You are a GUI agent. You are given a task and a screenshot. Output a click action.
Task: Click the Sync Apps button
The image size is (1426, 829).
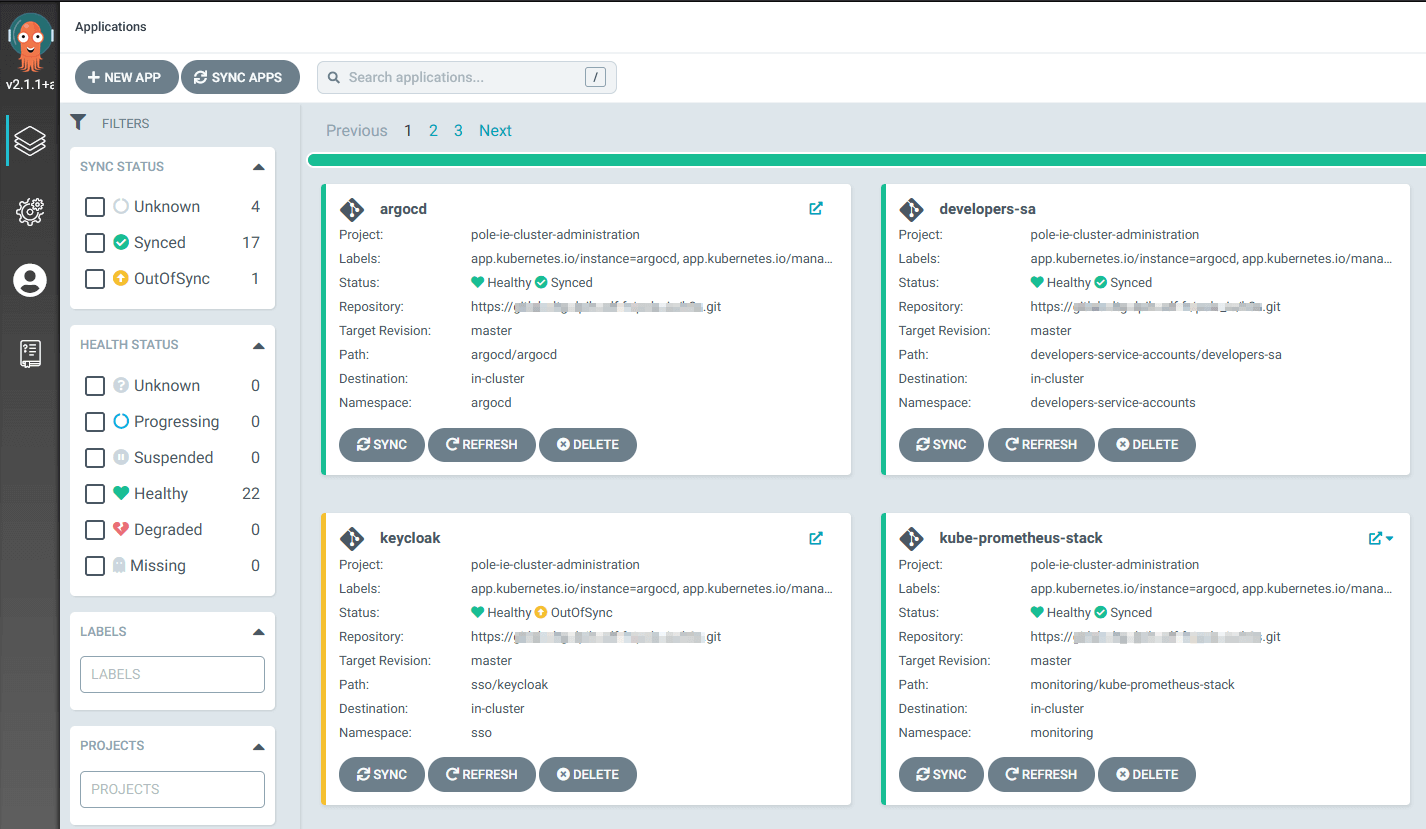[x=240, y=77]
